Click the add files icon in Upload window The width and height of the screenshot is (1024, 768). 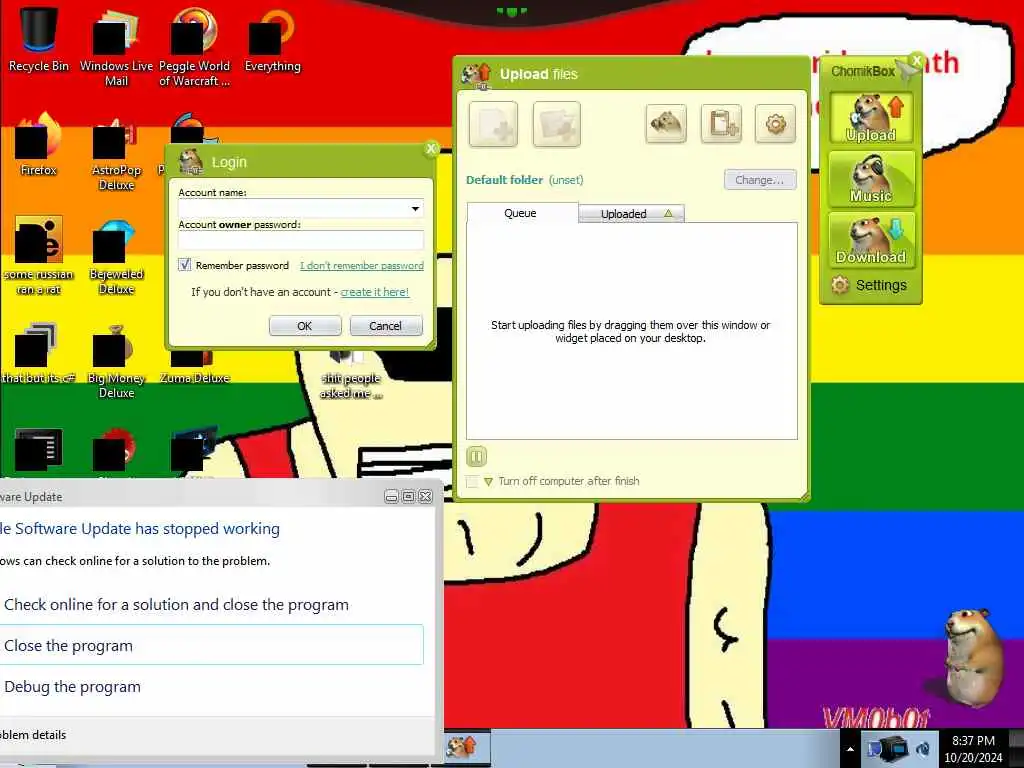[493, 124]
